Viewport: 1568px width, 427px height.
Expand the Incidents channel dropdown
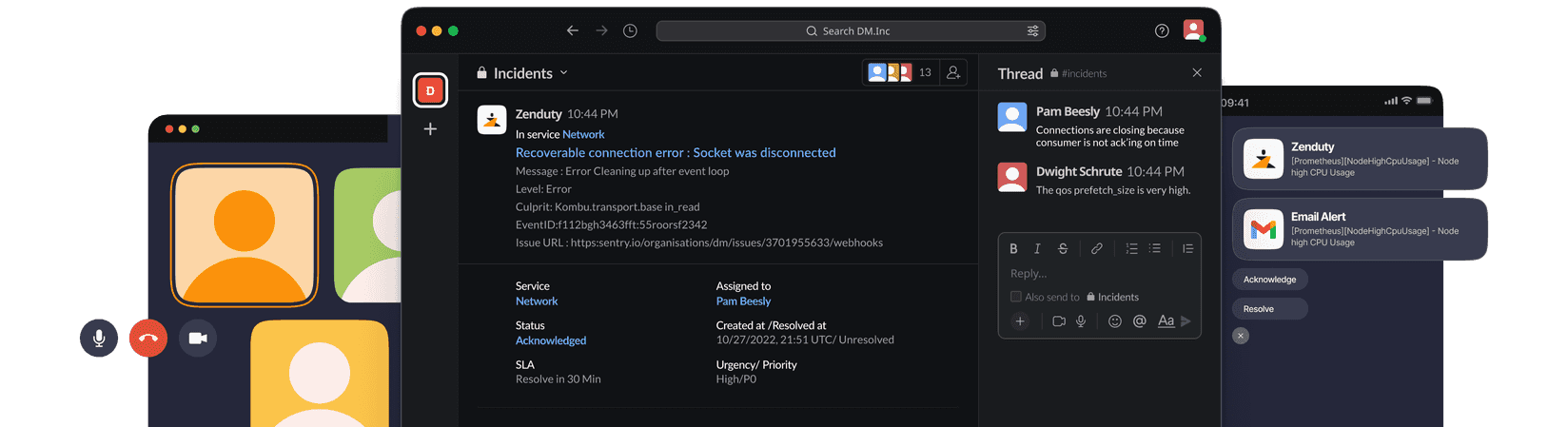pos(563,73)
